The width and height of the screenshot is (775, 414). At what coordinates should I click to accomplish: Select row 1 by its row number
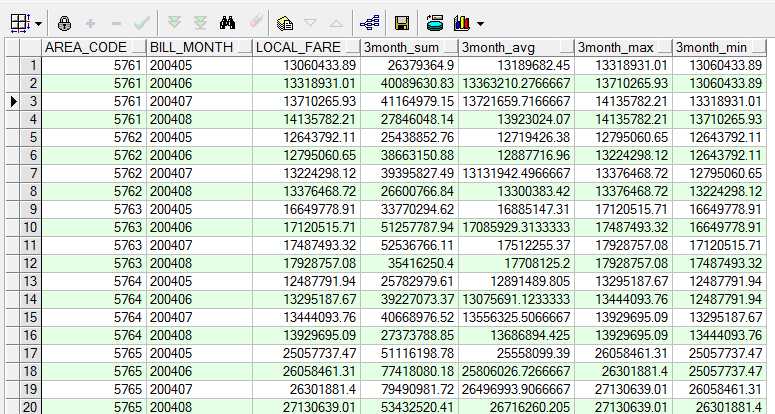(30, 65)
